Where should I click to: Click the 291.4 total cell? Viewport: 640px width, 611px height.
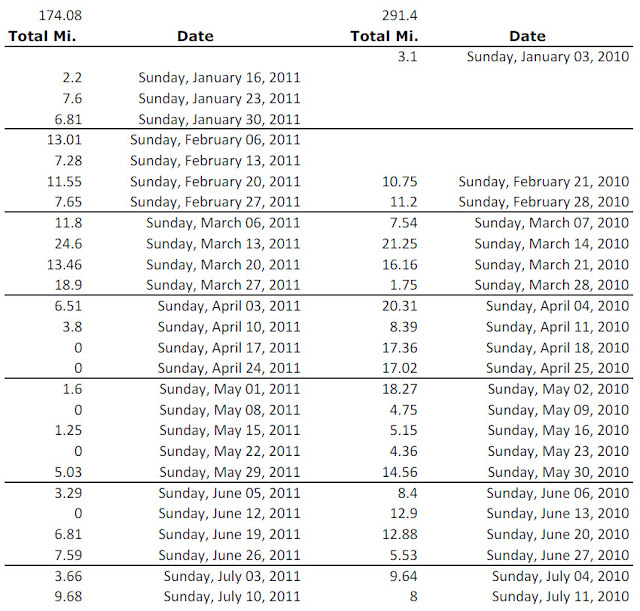tap(400, 16)
